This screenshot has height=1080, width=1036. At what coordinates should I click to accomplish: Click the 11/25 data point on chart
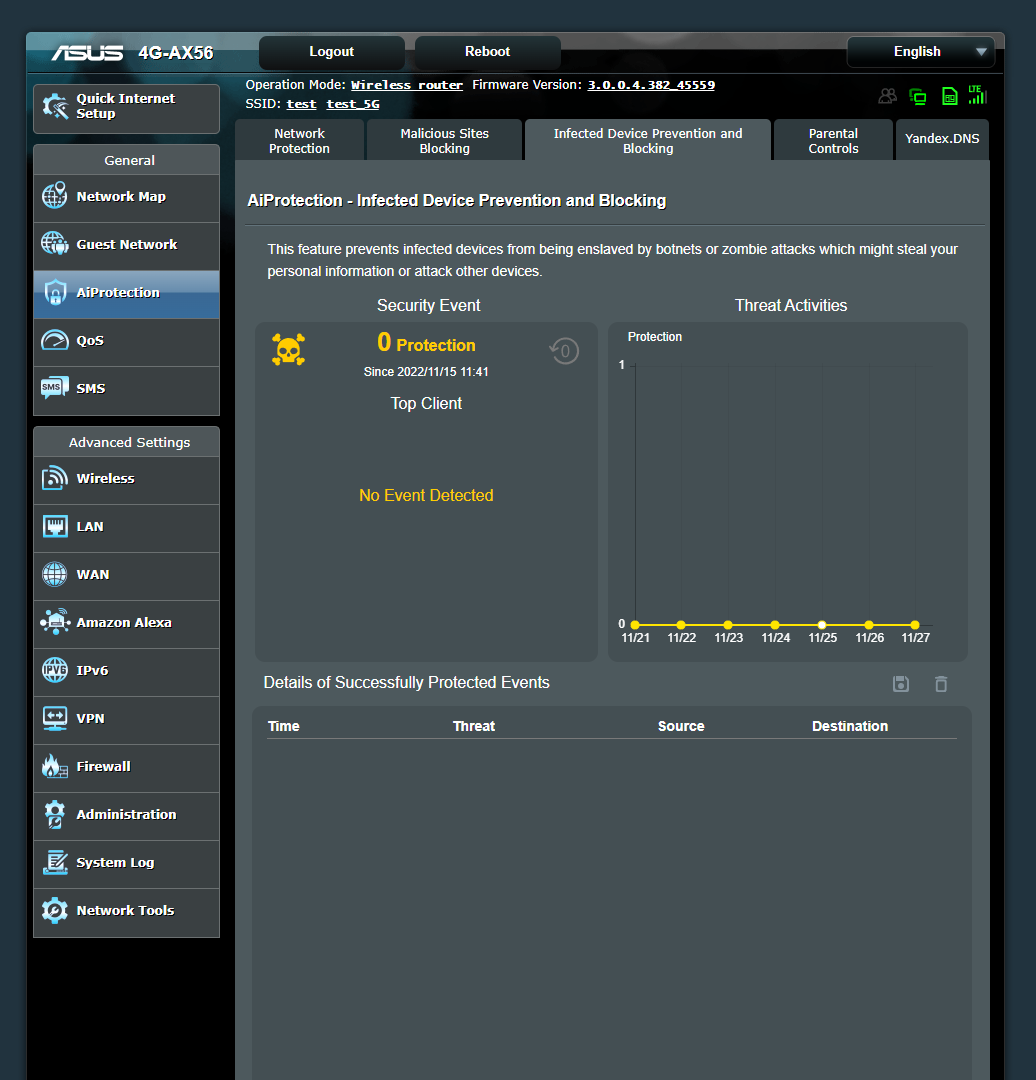tap(822, 625)
